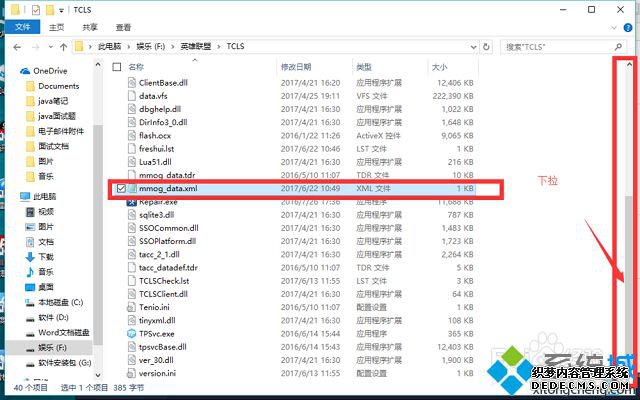Click the Back navigation arrow
Image resolution: width=640 pixels, height=400 pixels.
17,47
